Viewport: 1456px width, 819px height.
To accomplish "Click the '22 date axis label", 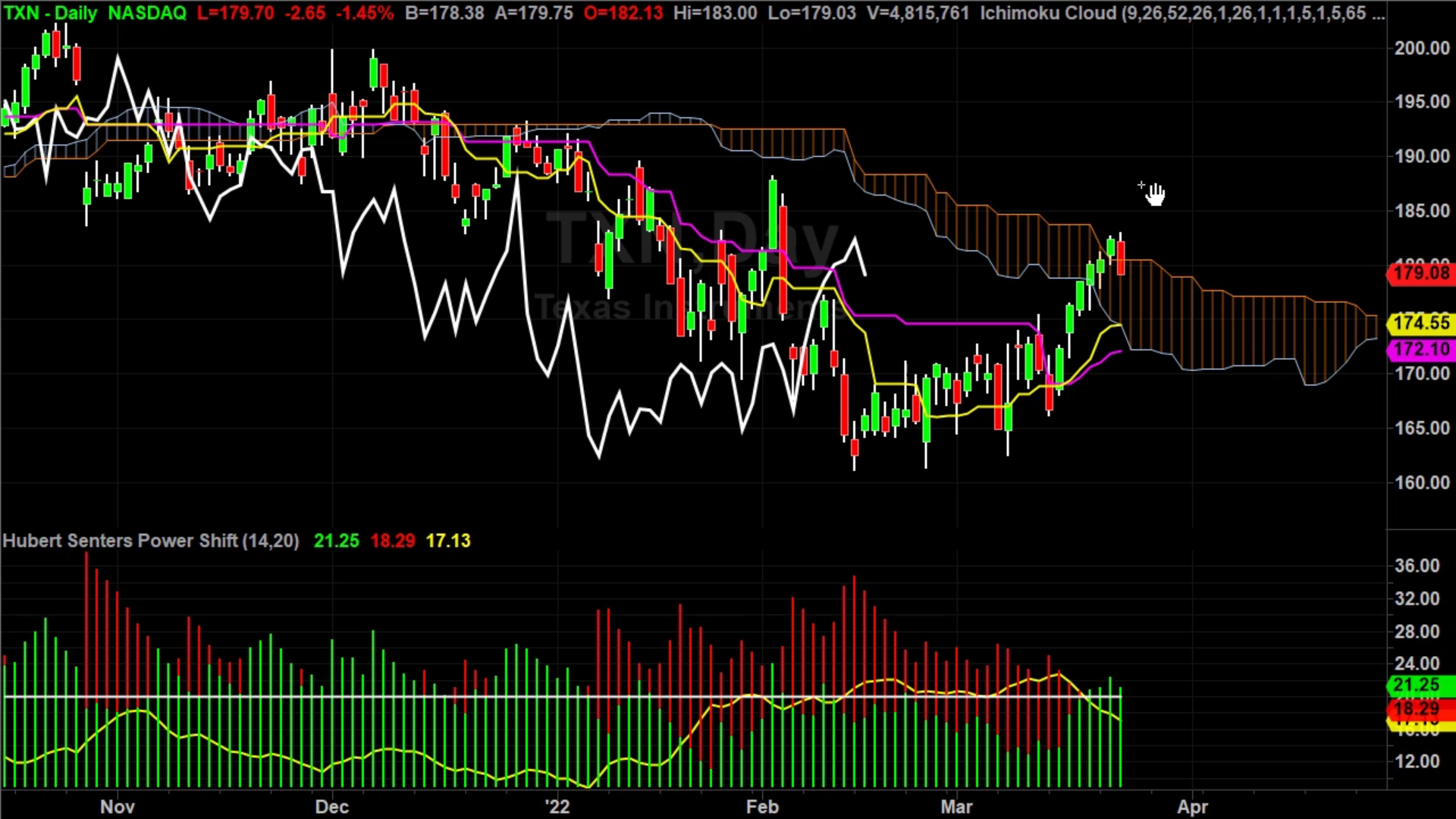I will pyautogui.click(x=557, y=806).
